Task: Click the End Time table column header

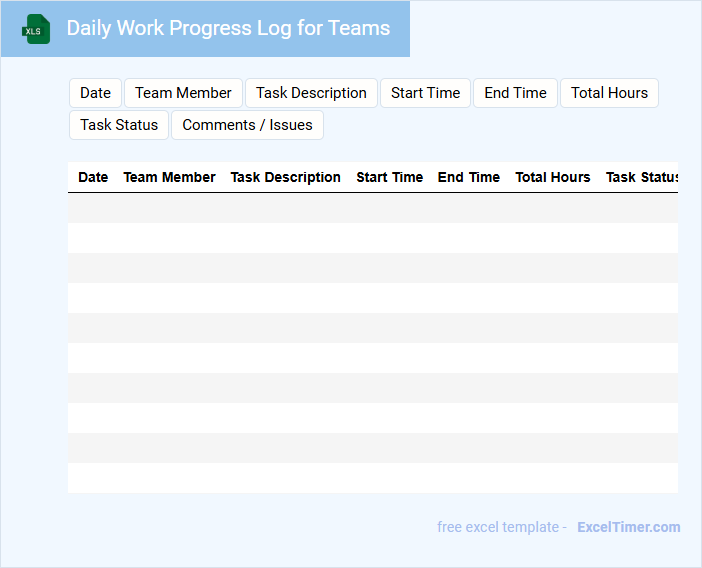Action: pos(469,177)
